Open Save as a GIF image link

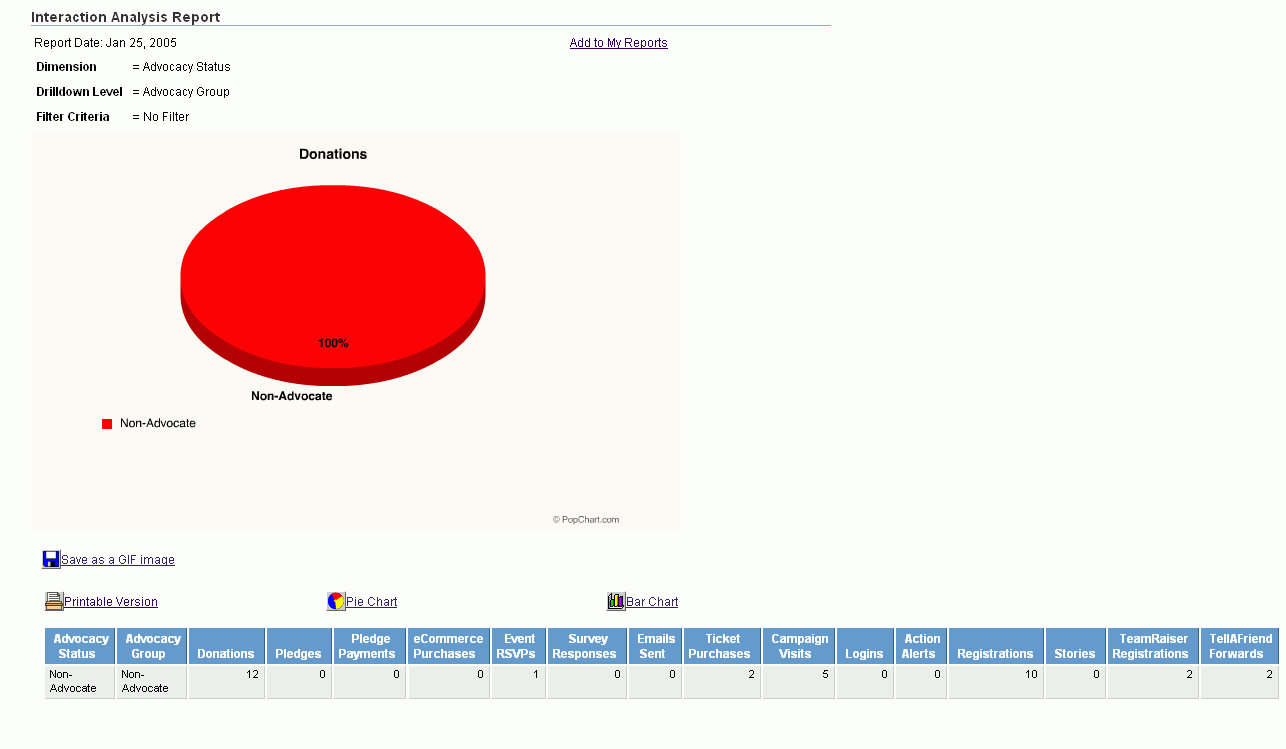point(118,560)
